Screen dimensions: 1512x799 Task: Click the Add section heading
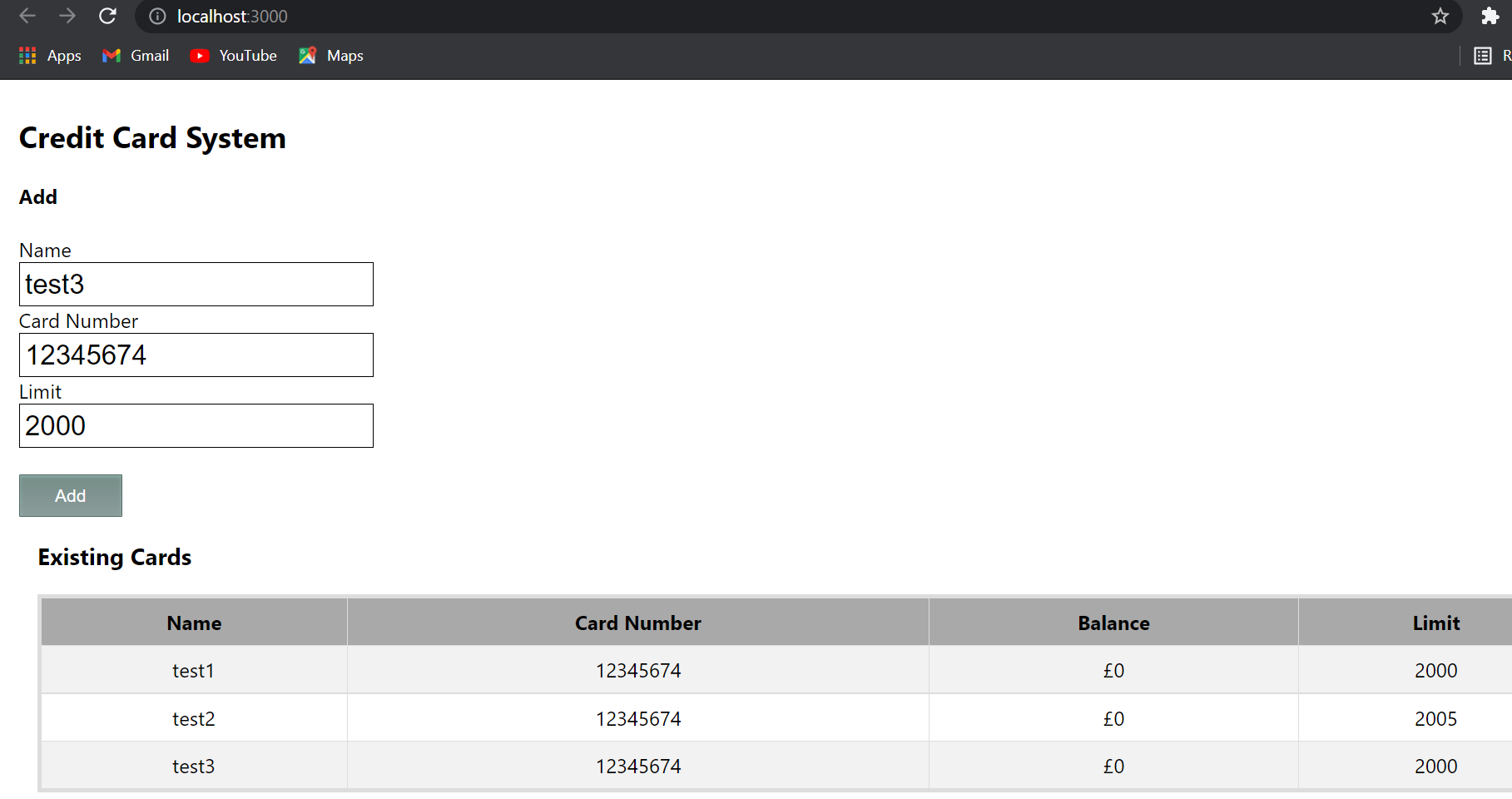(x=38, y=197)
